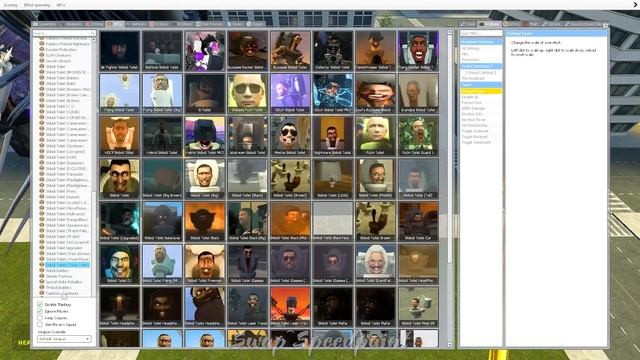
Task: Click the Skibidi Toilet Black thumbnail
Action: pos(205,221)
